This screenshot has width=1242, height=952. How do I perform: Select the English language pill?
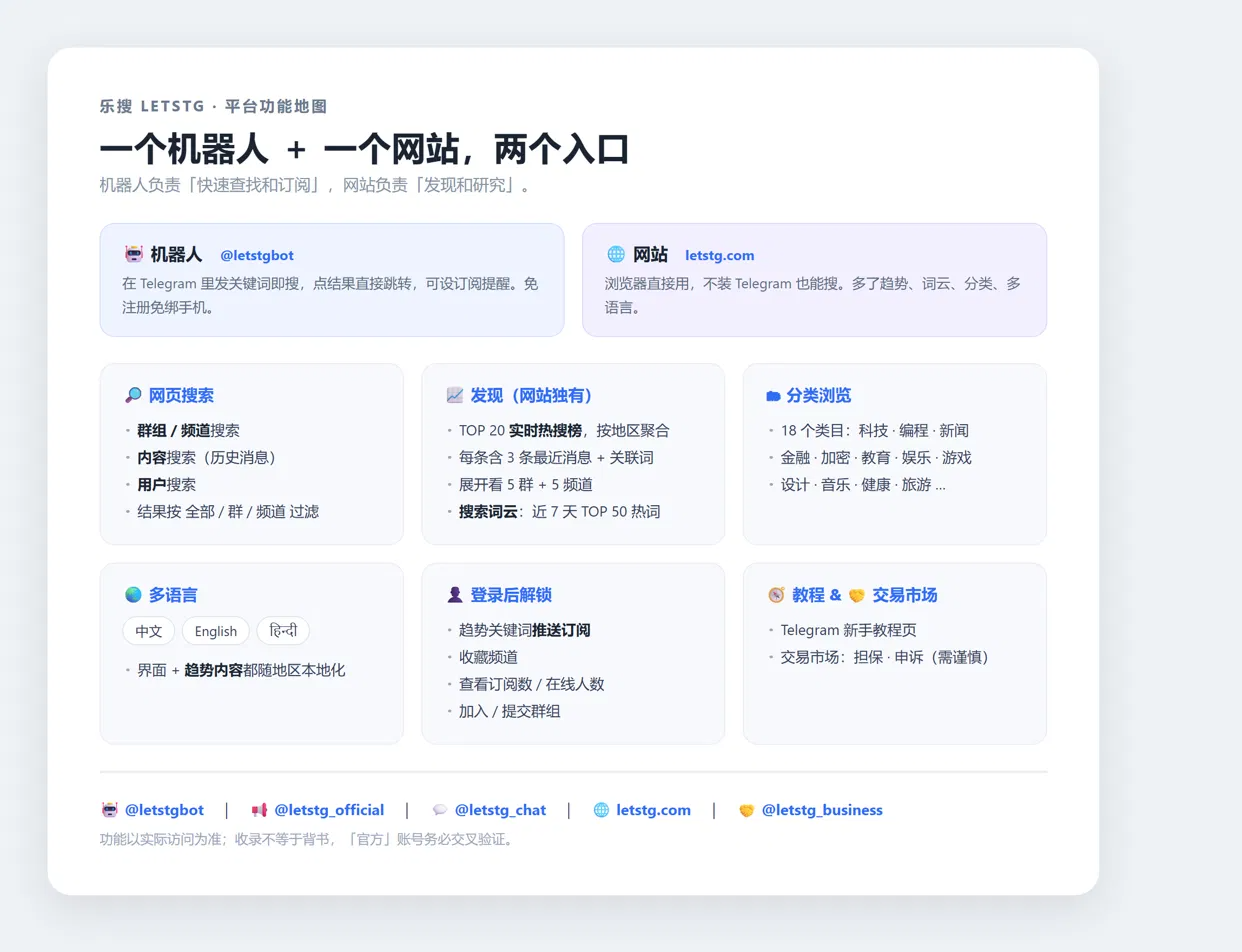tap(216, 631)
